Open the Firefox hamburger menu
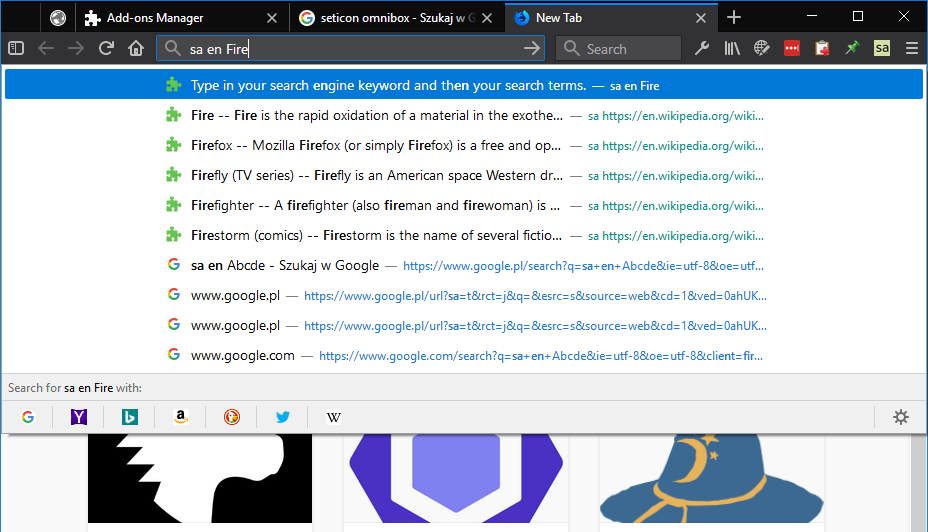The height and width of the screenshot is (532, 928). tap(912, 48)
